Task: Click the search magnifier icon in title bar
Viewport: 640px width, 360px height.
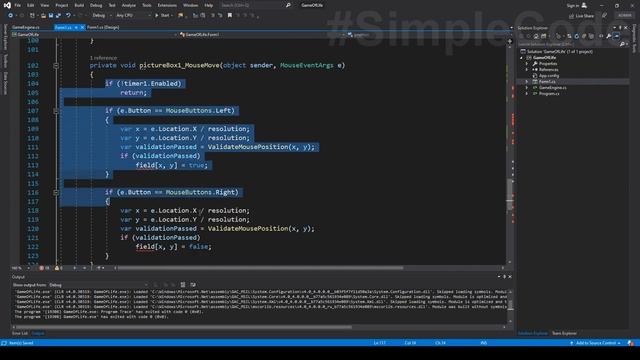Action: point(288,5)
